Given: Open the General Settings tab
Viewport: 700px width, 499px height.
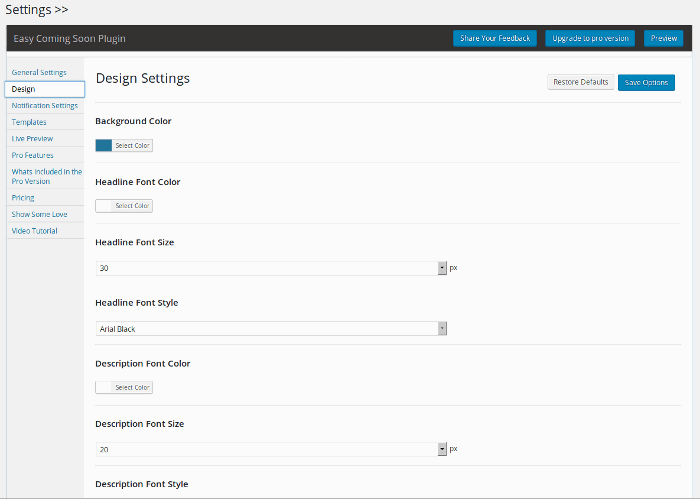Looking at the screenshot, I should 39,72.
